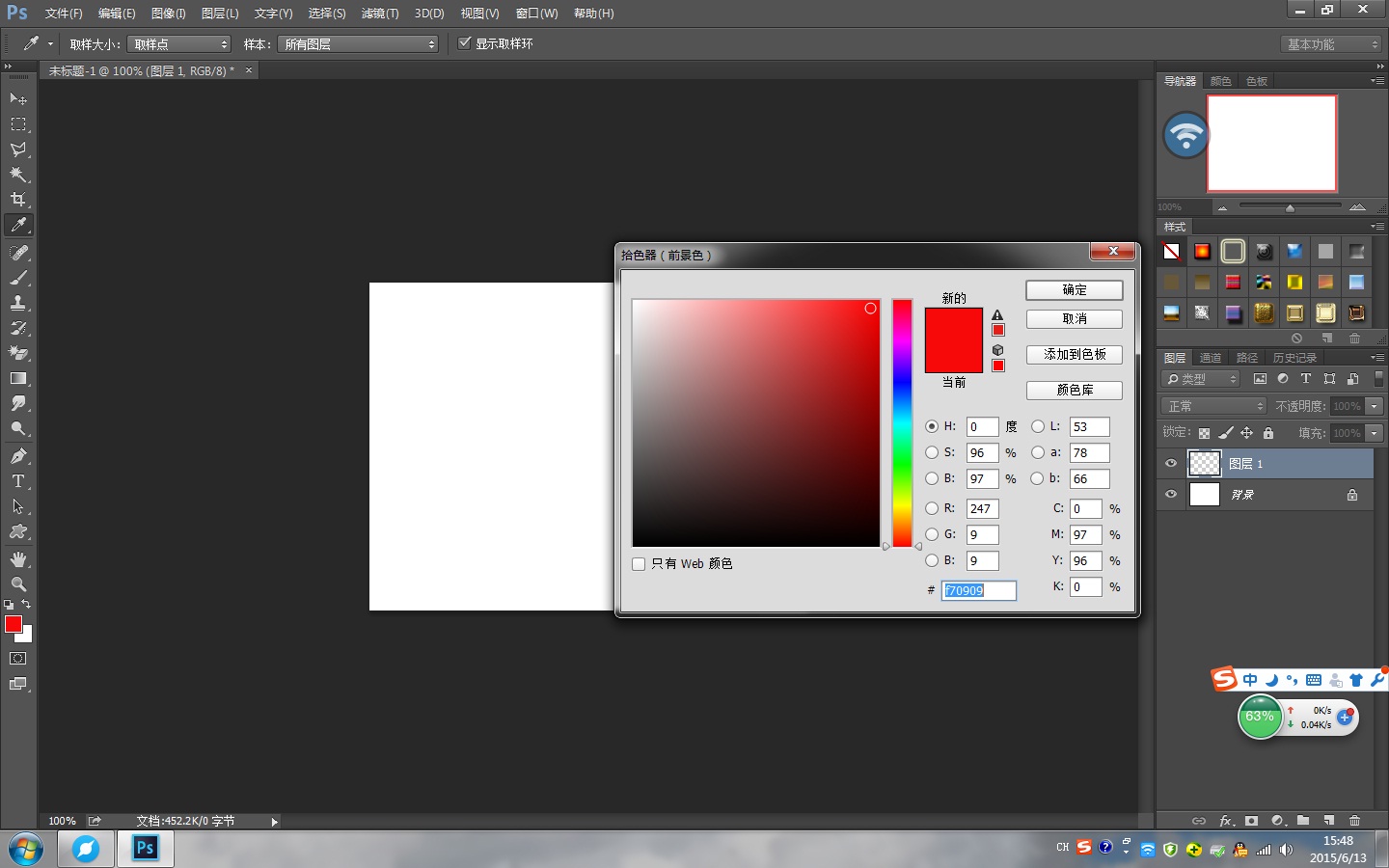Select the Smudge tool
1389x868 pixels.
point(18,403)
